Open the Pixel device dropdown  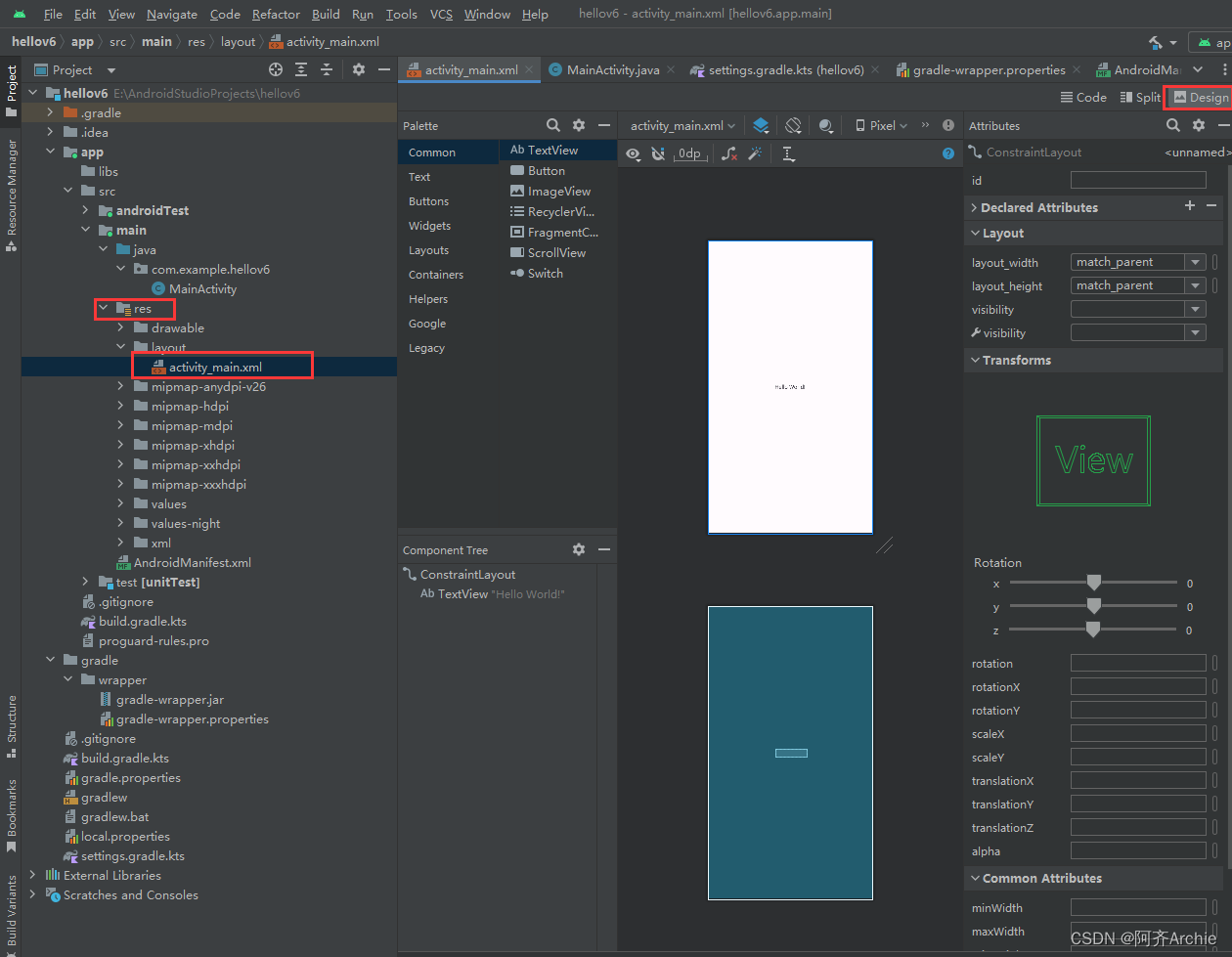(880, 125)
